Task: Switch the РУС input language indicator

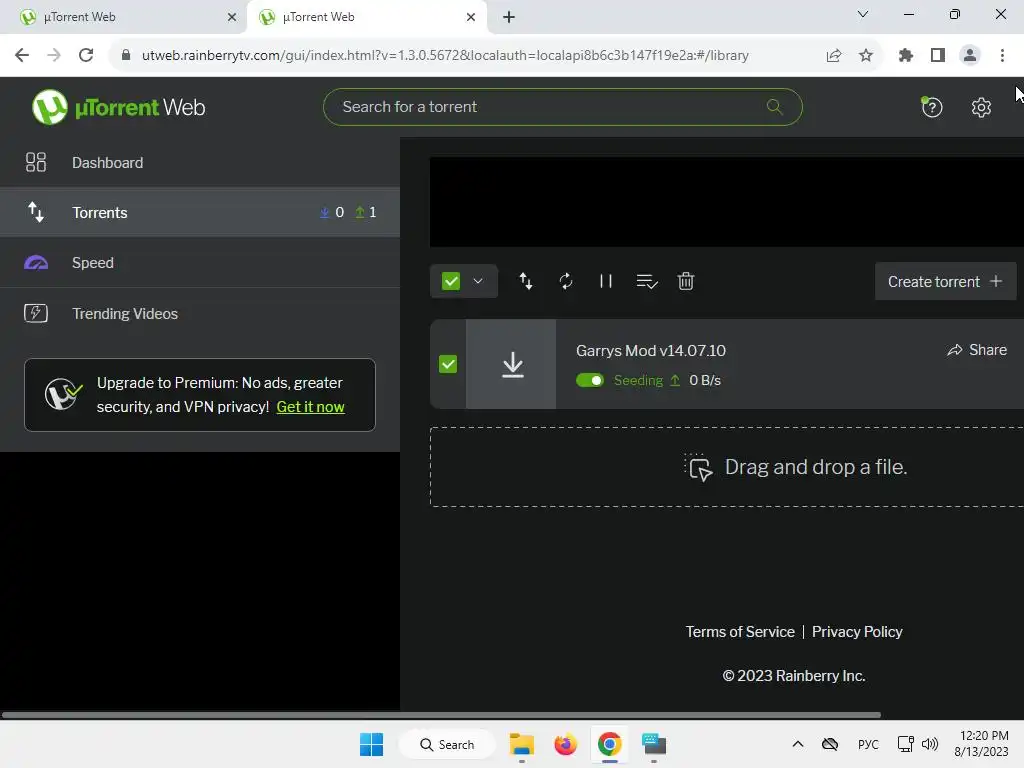Action: click(868, 744)
